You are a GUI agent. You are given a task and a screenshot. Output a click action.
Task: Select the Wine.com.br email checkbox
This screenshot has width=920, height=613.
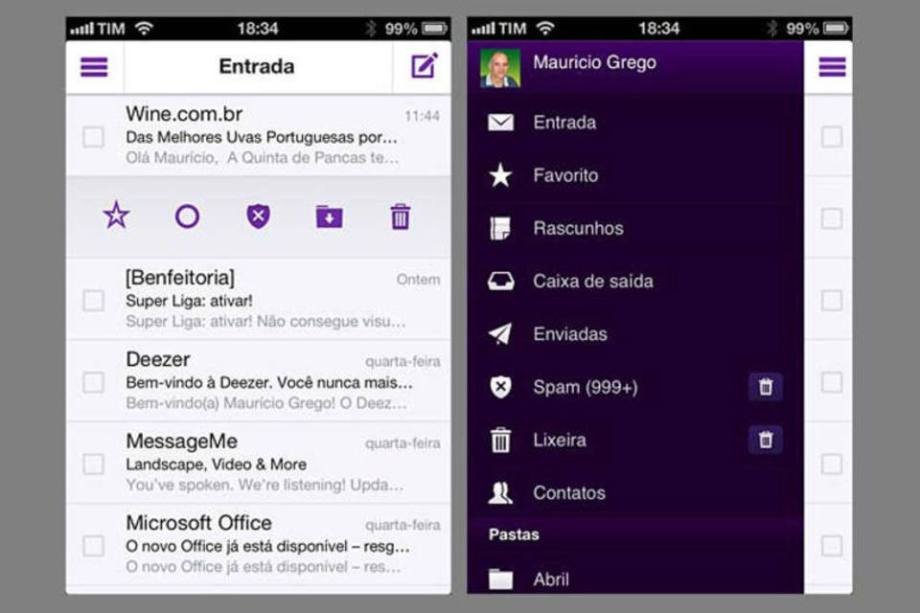93,137
